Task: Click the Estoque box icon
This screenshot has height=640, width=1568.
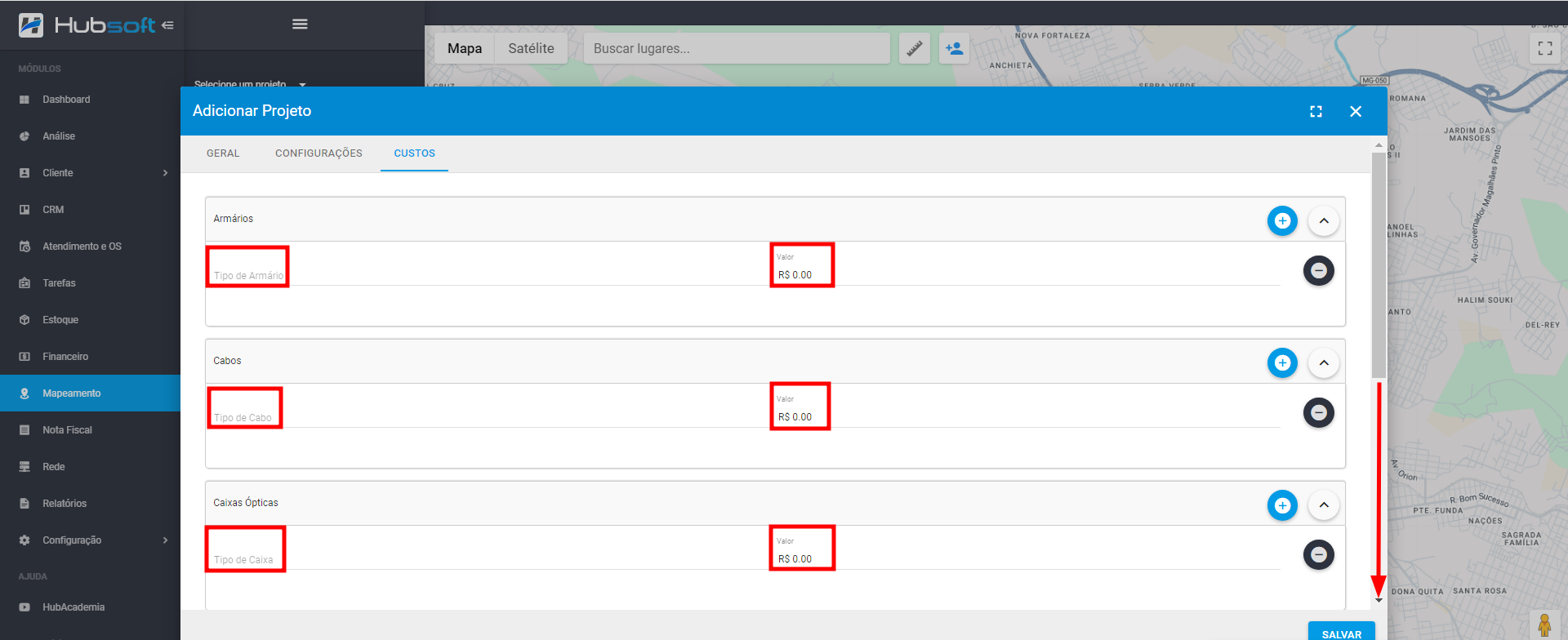Action: point(24,320)
